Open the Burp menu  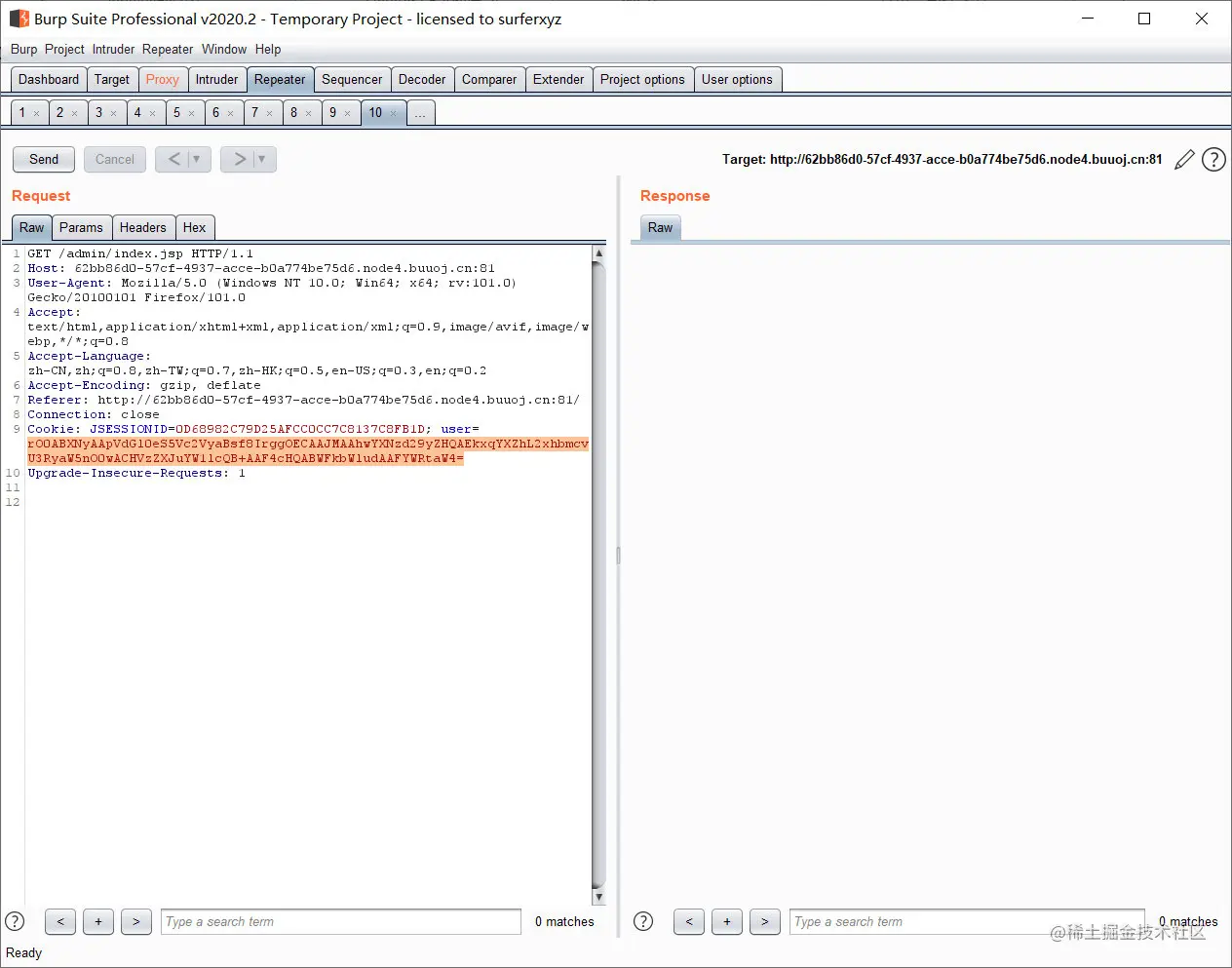click(23, 49)
